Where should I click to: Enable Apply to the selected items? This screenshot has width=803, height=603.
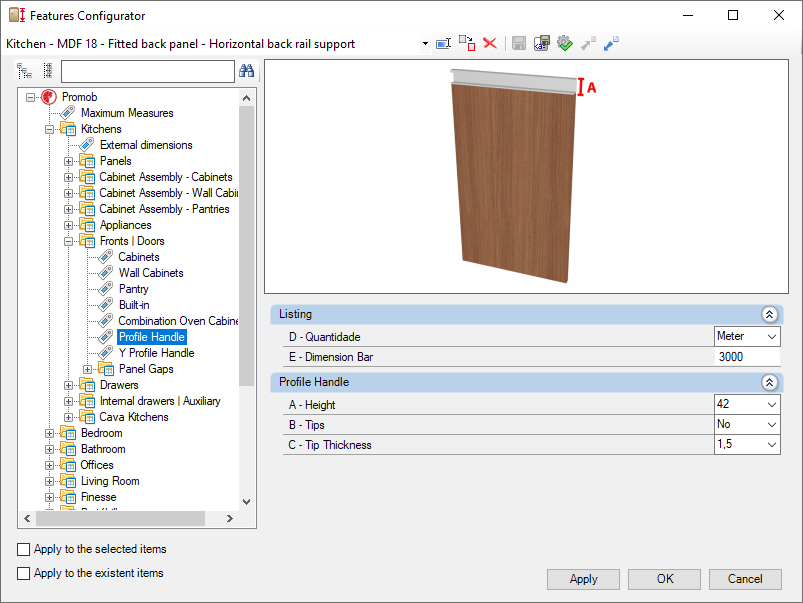[24, 549]
